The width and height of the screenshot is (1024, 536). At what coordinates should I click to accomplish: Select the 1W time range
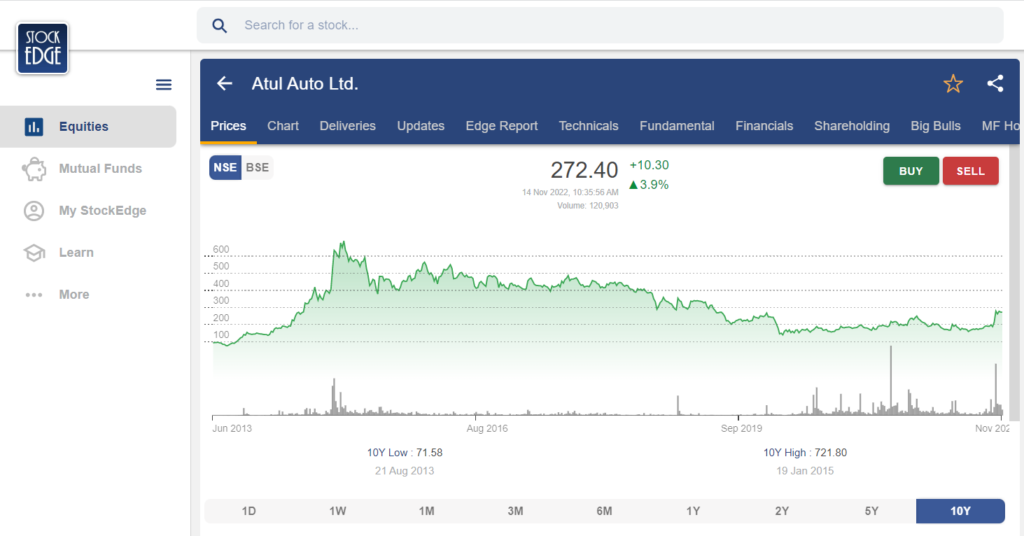pyautogui.click(x=338, y=511)
